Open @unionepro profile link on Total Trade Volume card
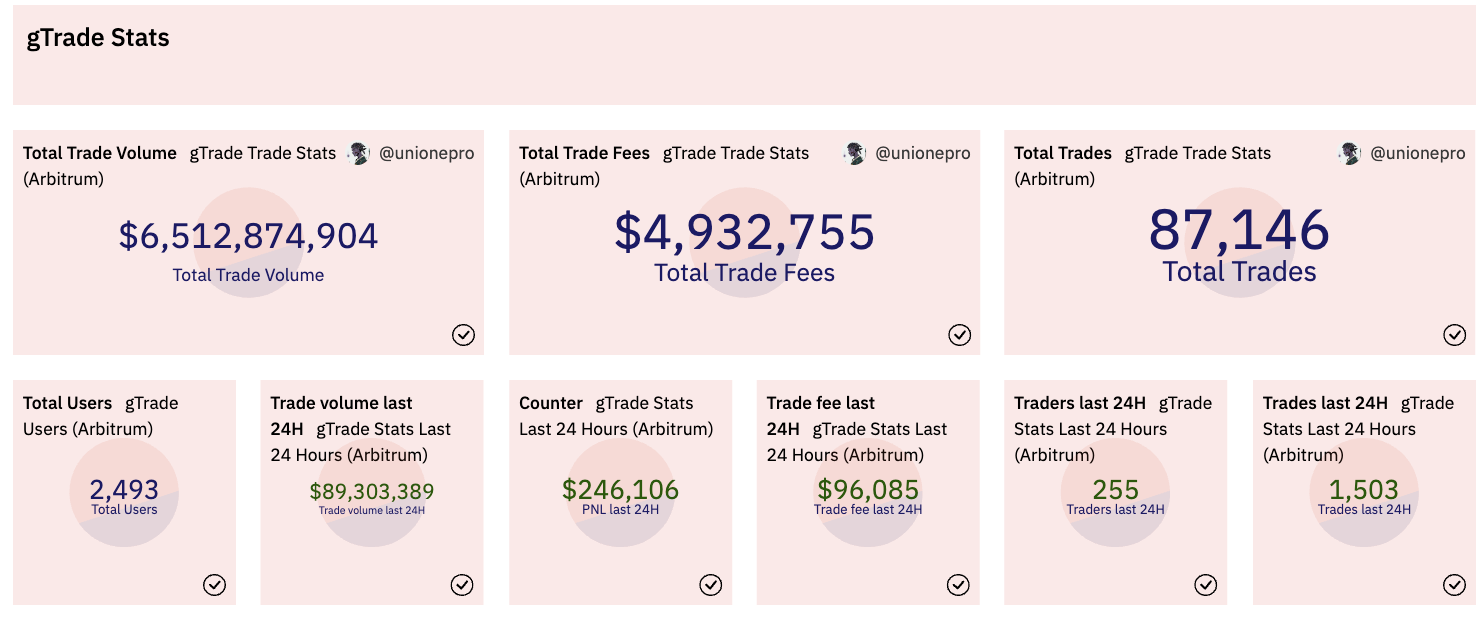Viewport: 1482px width, 619px height. [x=426, y=154]
